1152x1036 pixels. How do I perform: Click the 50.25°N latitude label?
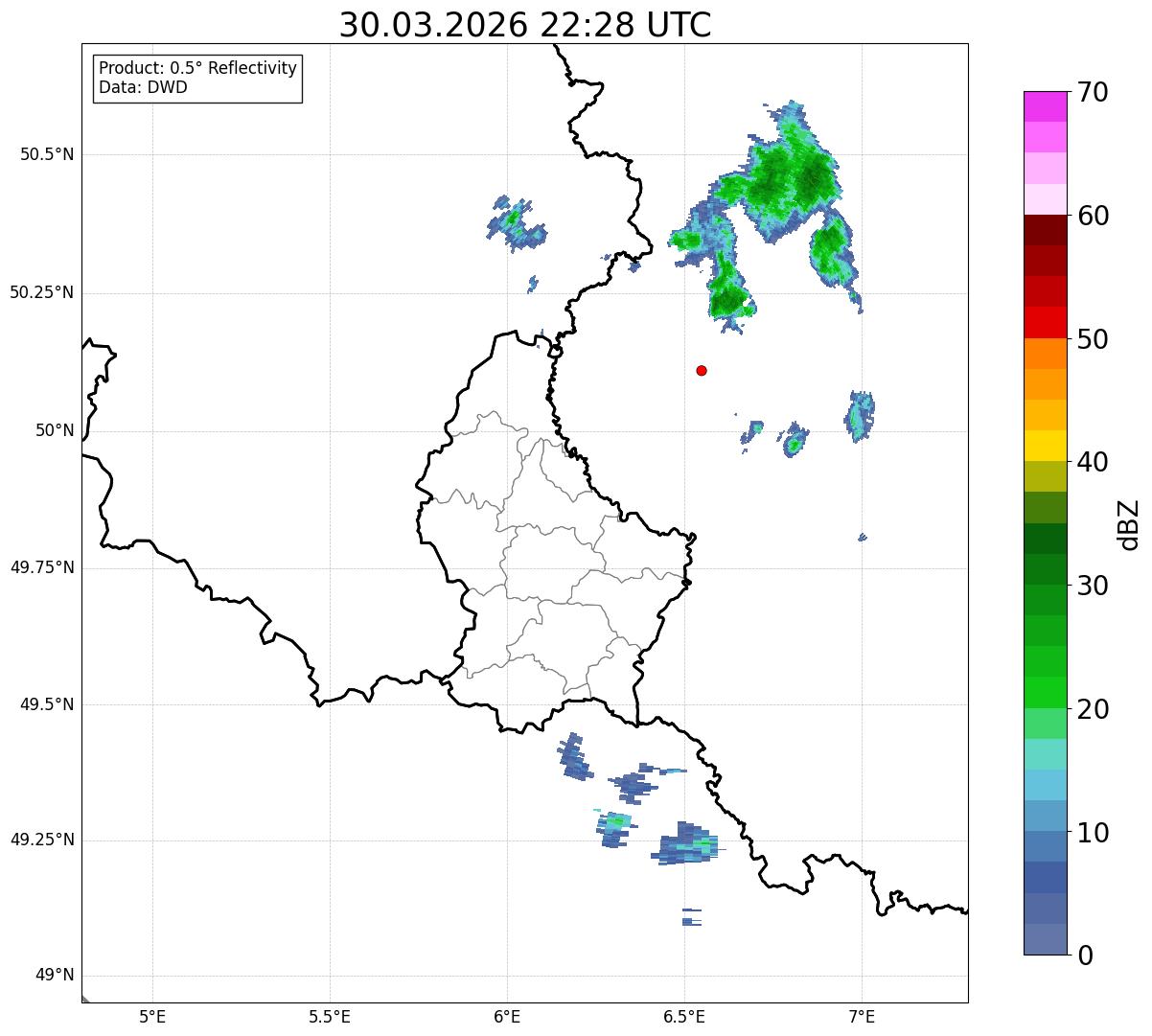pyautogui.click(x=42, y=292)
